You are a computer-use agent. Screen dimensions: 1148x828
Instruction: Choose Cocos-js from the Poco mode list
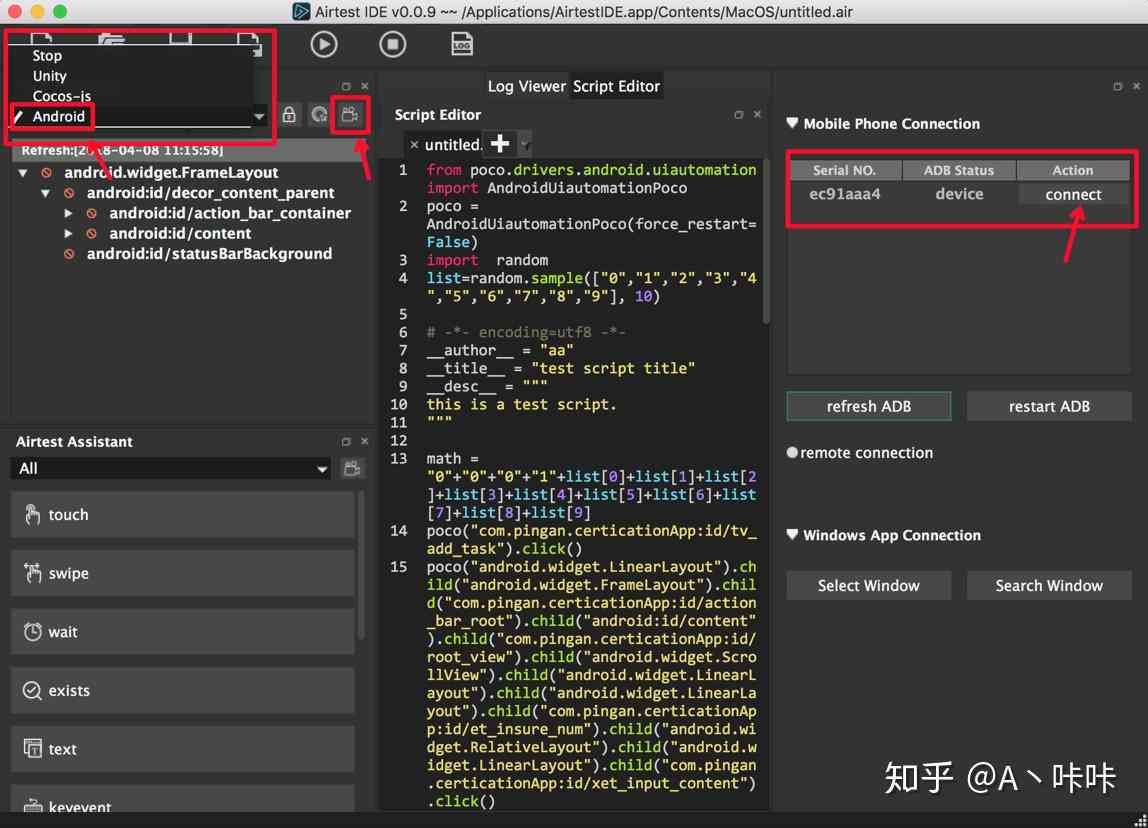pyautogui.click(x=62, y=96)
